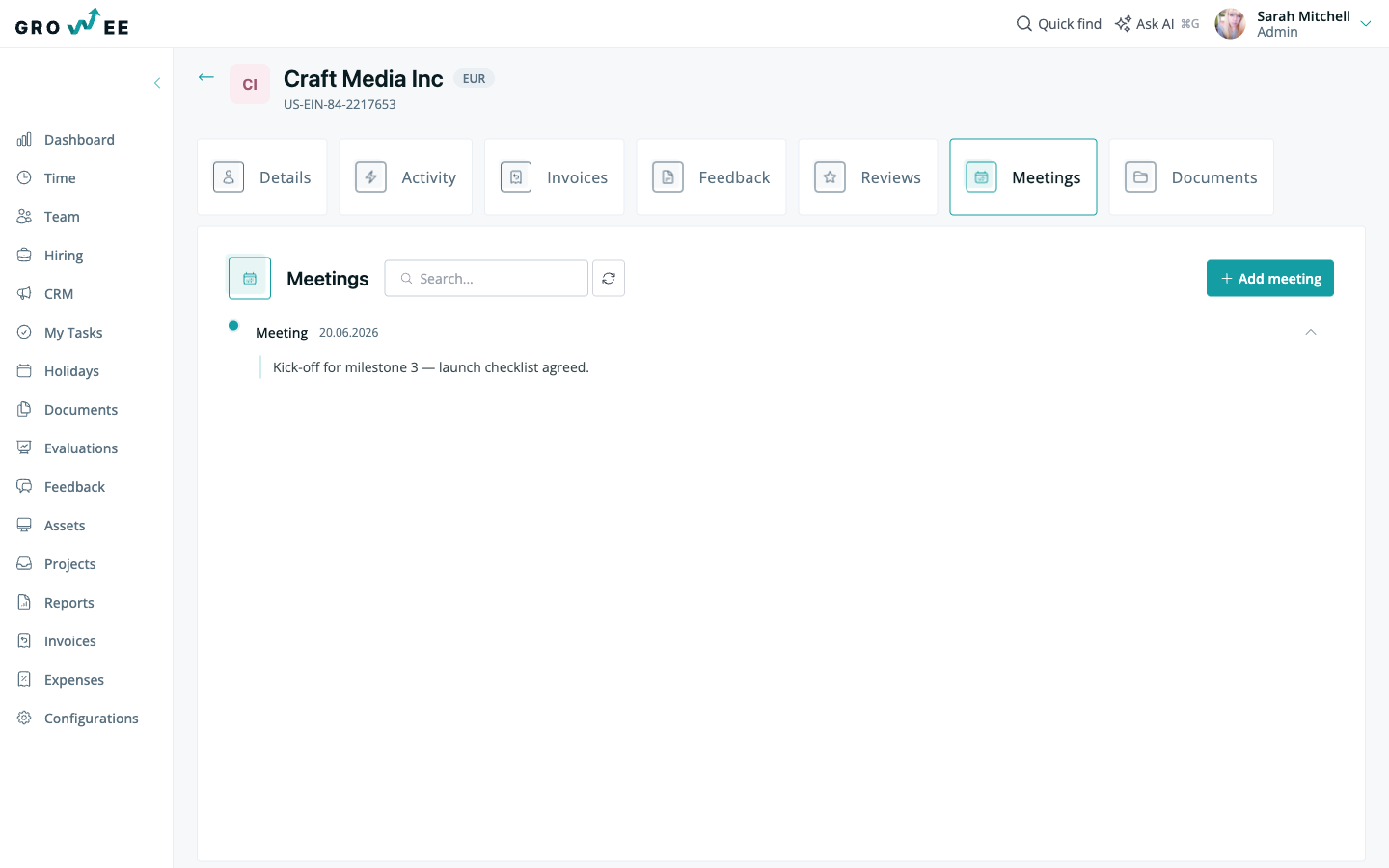Switch to the Activity tab
Viewport: 1389px width, 868px height.
[406, 177]
